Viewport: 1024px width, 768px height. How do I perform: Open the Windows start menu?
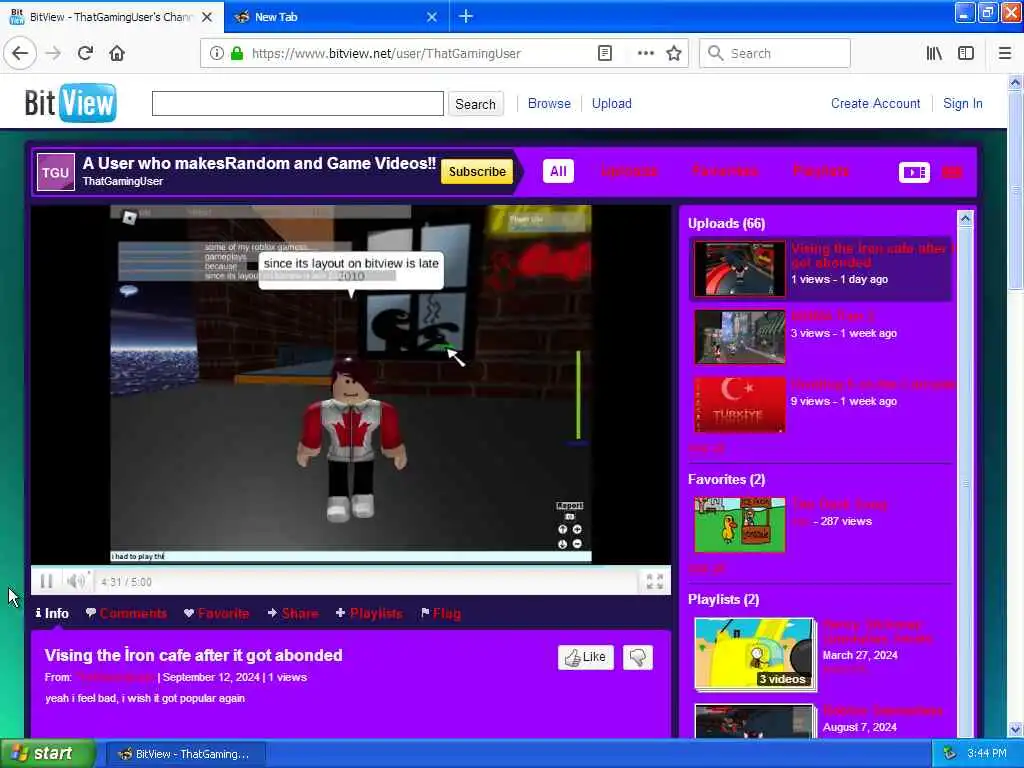(48, 754)
